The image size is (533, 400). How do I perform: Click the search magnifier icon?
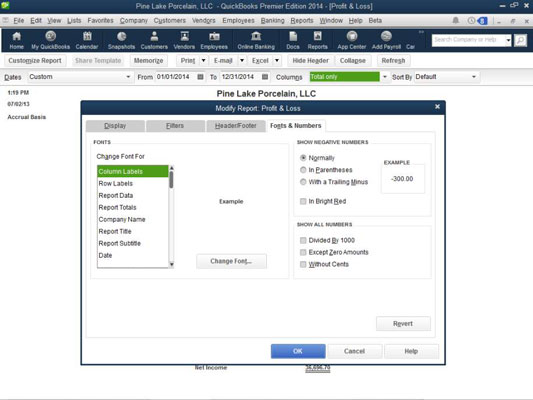point(520,40)
